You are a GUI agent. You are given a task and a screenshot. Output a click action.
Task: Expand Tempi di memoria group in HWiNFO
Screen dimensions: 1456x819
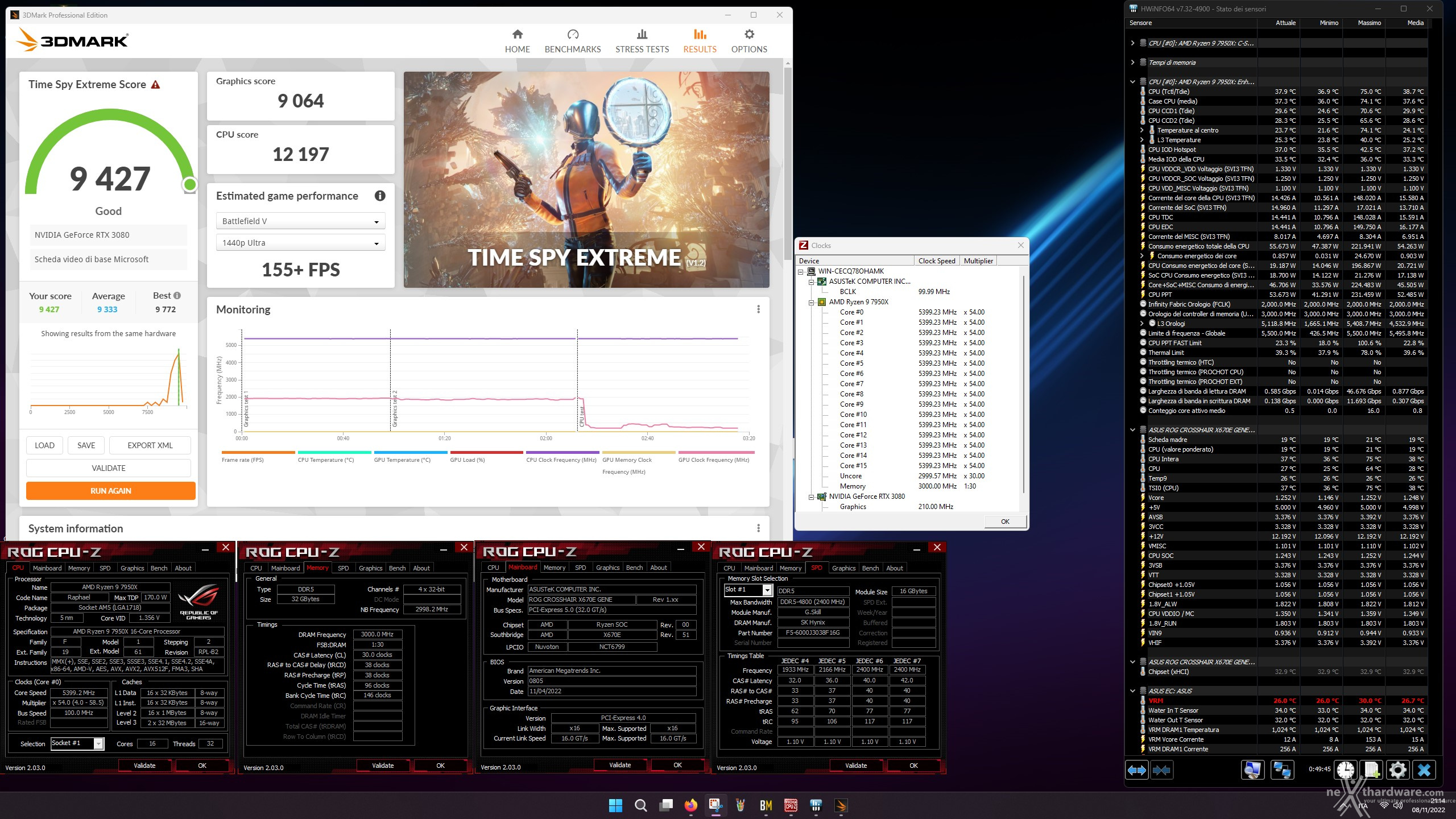point(1132,63)
